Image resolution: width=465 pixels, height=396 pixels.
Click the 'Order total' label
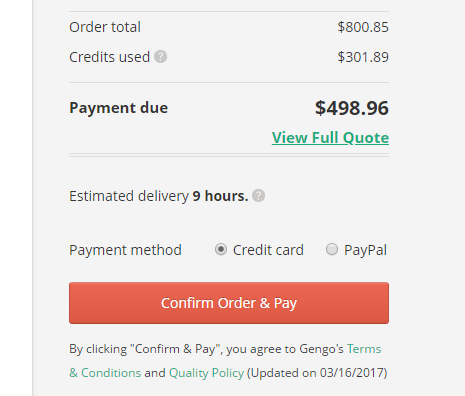105,27
